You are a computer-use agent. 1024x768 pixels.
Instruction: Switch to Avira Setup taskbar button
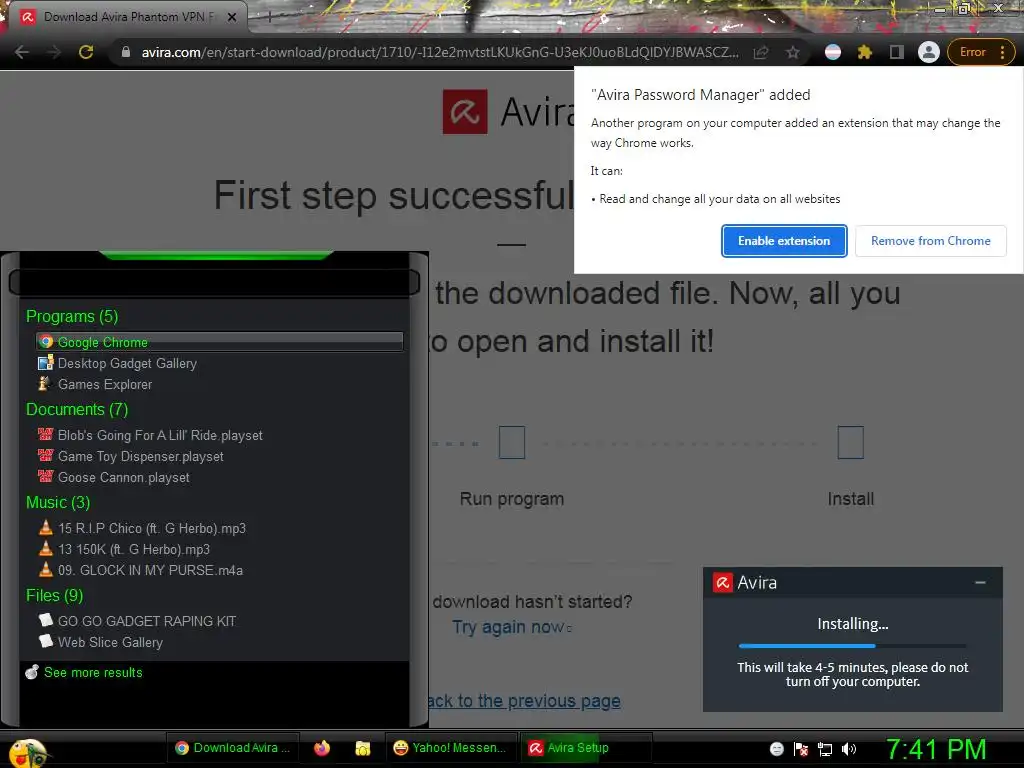click(586, 748)
